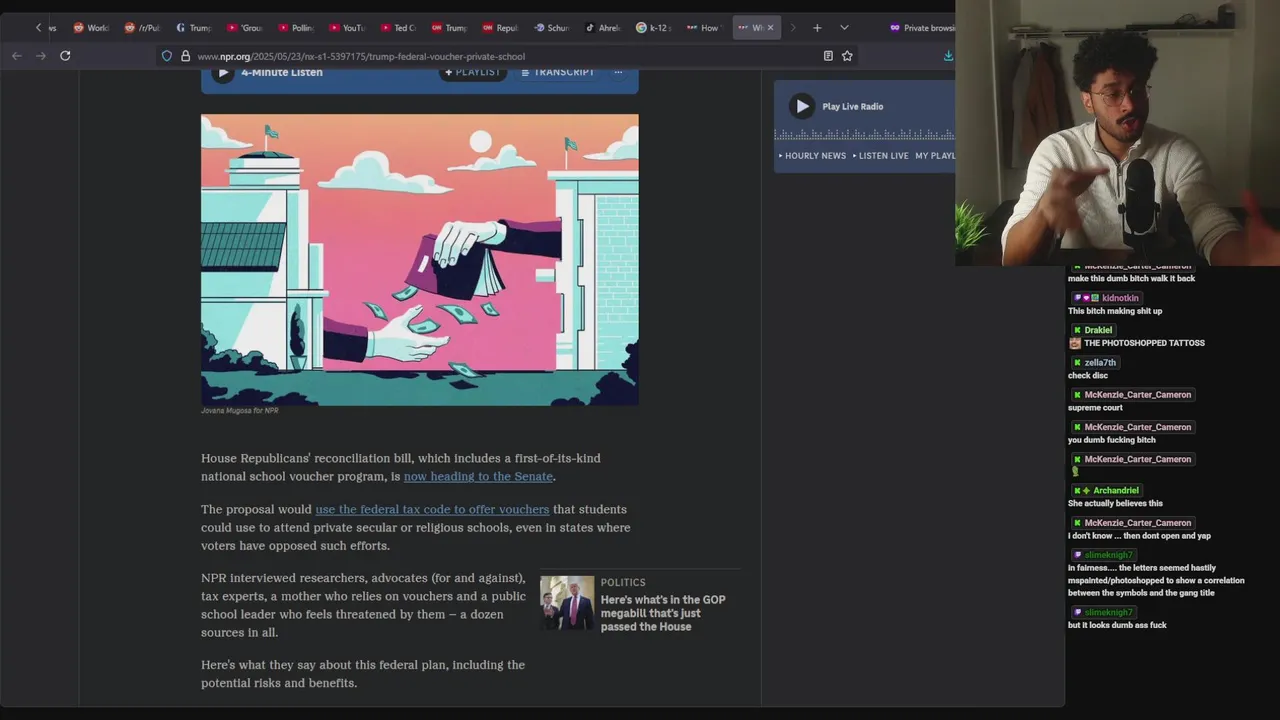Switch to the Google 'Trump' tab
Screen dimensions: 1280x720
[x=193, y=28]
